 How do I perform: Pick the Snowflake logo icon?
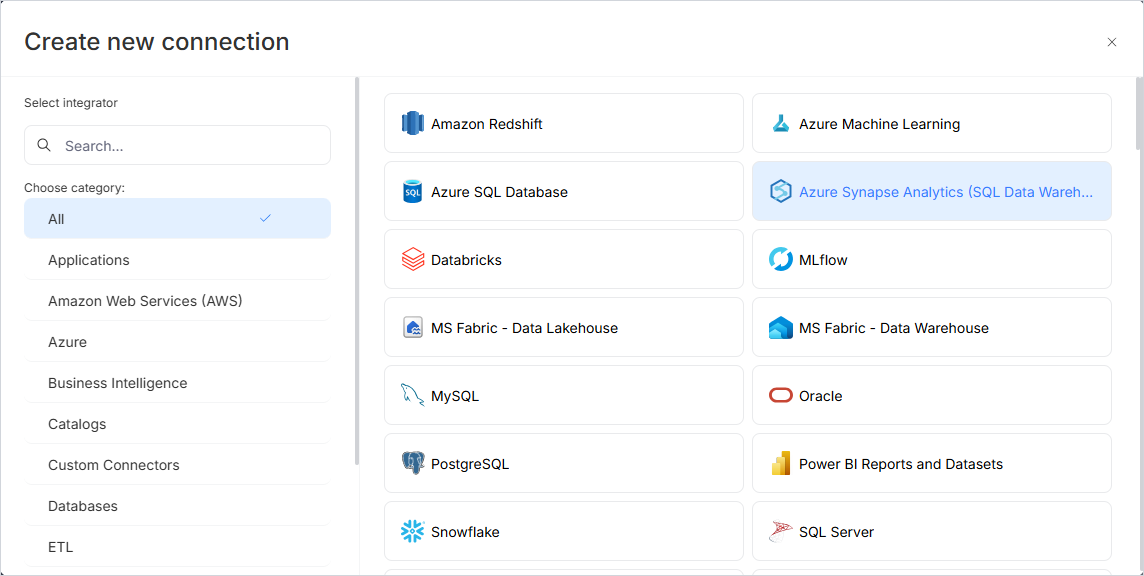pos(412,532)
